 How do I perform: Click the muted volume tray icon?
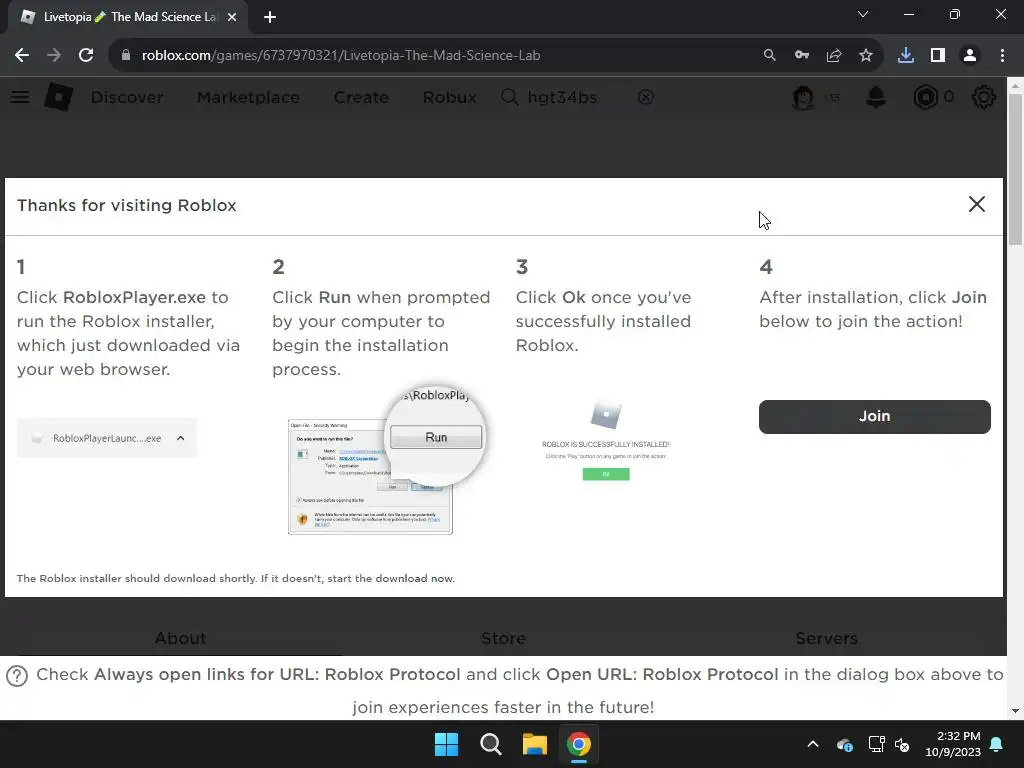[902, 744]
